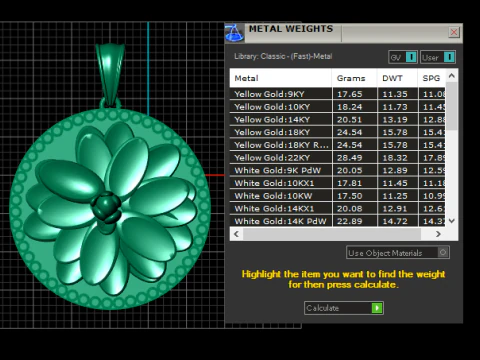Click the 13.19 DWT value
This screenshot has height=360, width=480.
[x=395, y=119]
